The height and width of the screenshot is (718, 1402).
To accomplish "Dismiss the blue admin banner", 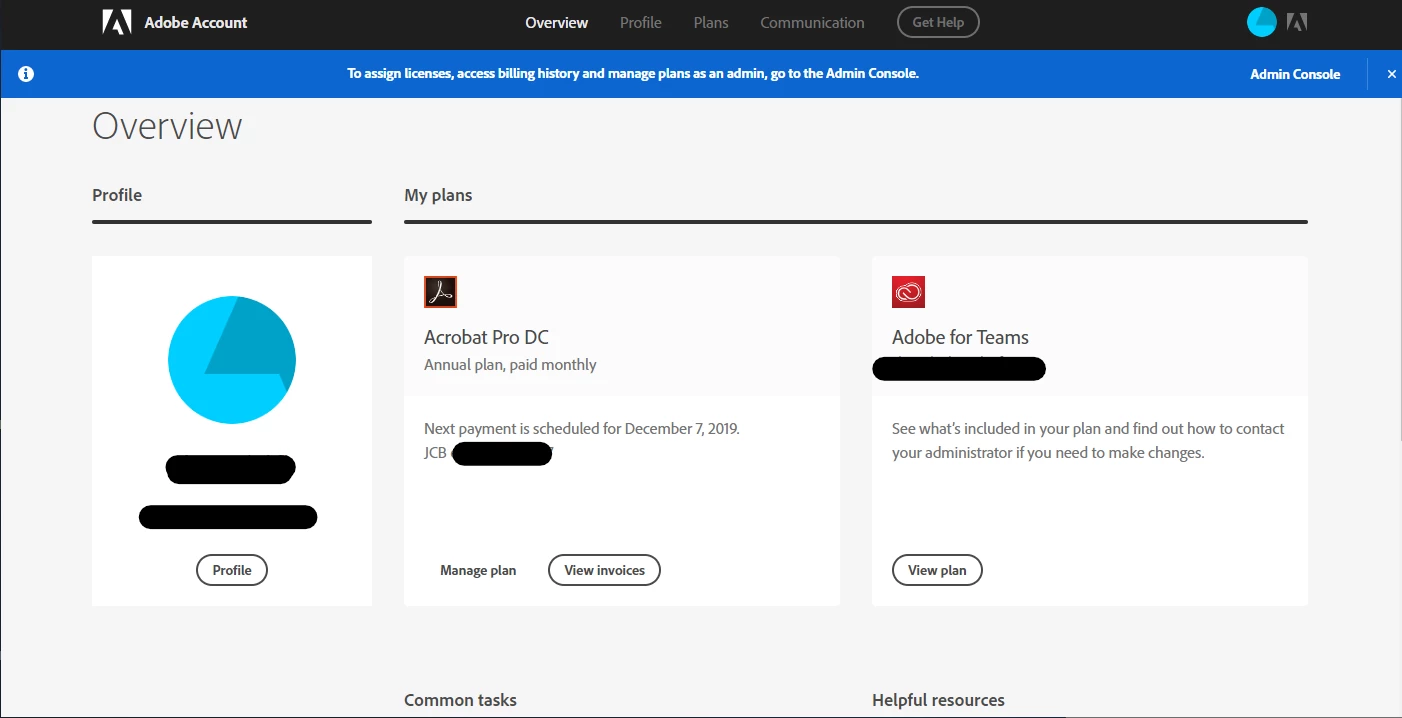I will click(x=1391, y=74).
